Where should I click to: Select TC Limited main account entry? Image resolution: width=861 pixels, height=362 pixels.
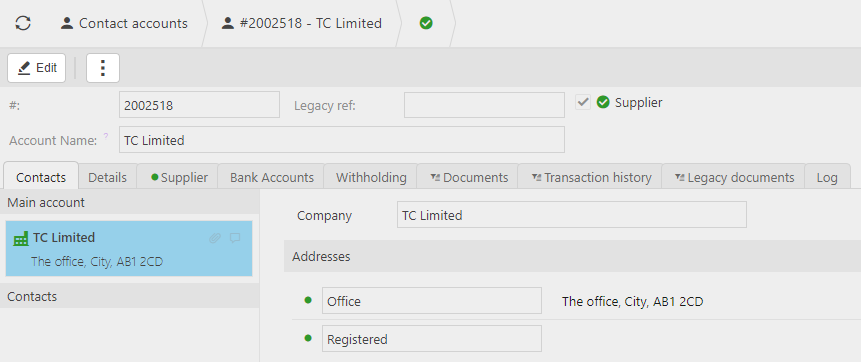coord(129,248)
